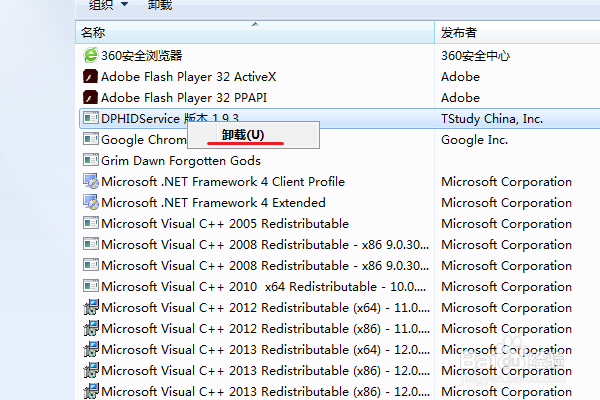Click the Visual C++ 2012 (x86) installer icon

[91, 328]
